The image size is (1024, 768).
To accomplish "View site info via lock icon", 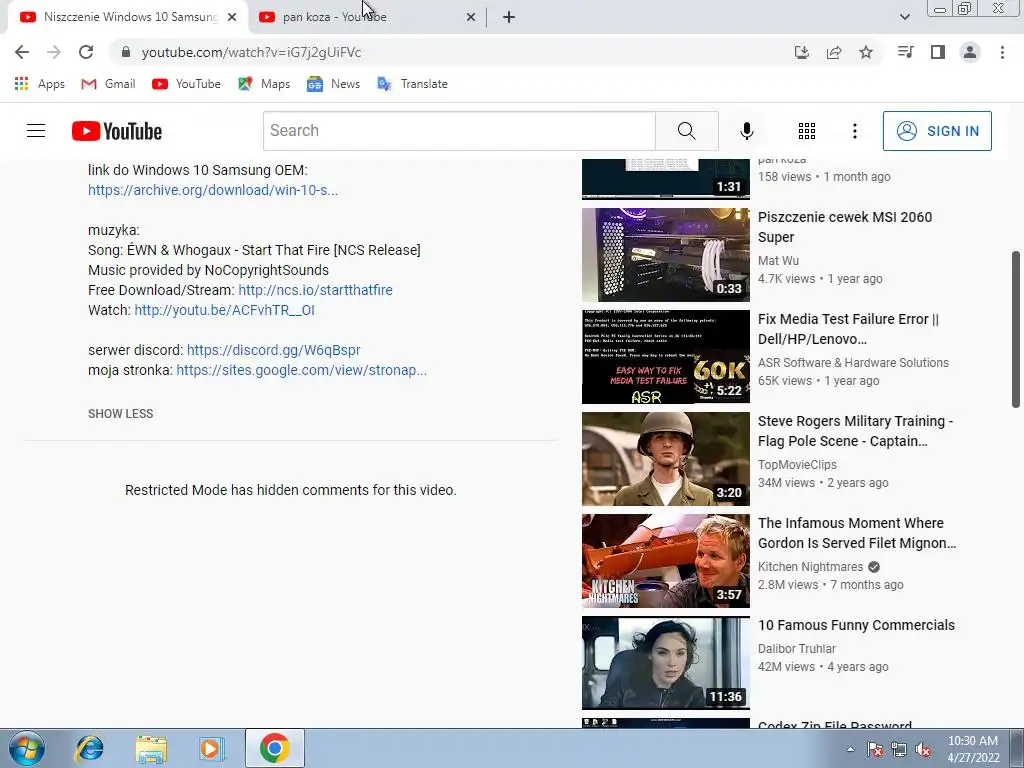I will 125,52.
